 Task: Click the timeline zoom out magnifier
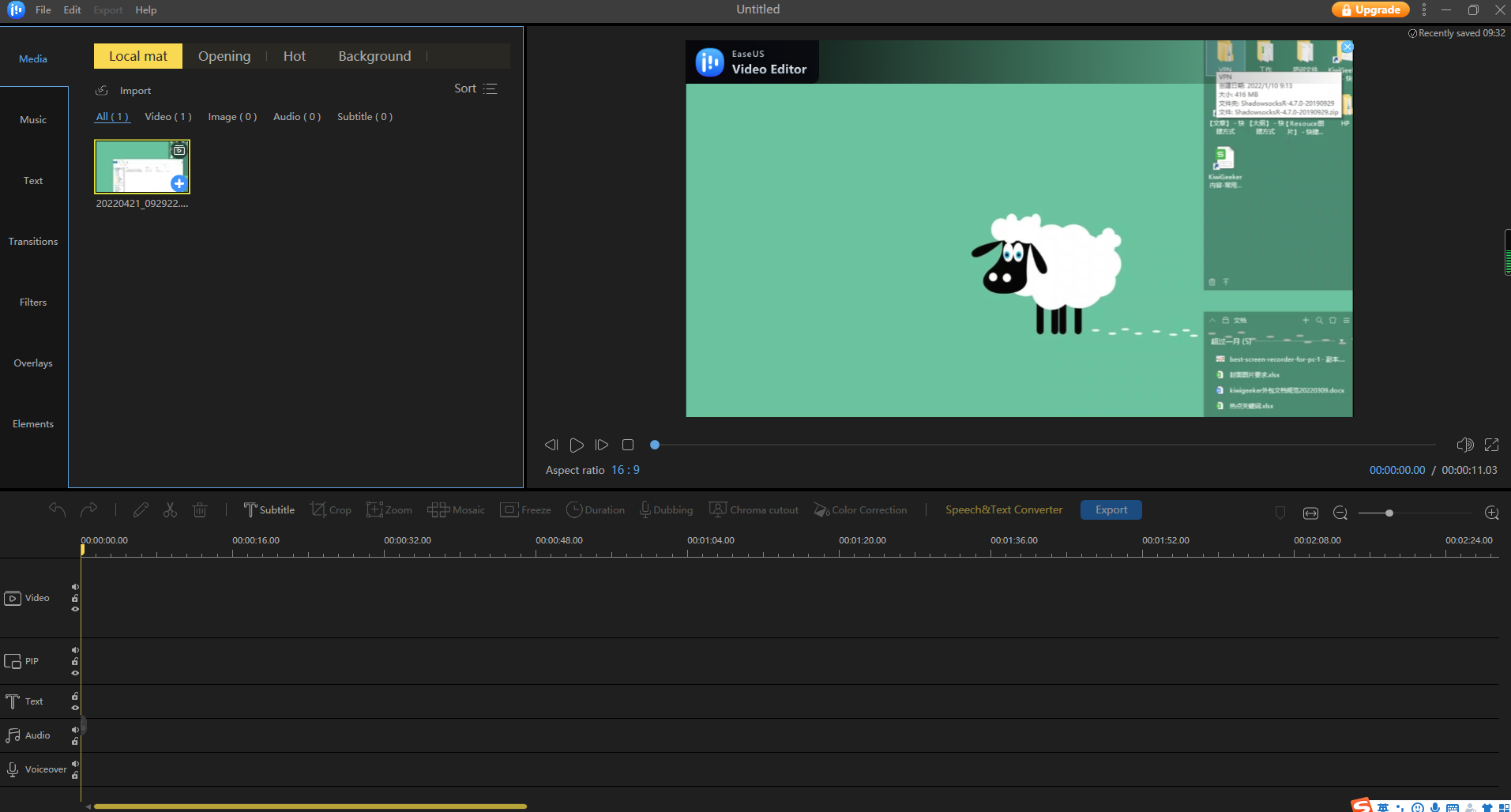pyautogui.click(x=1340, y=513)
